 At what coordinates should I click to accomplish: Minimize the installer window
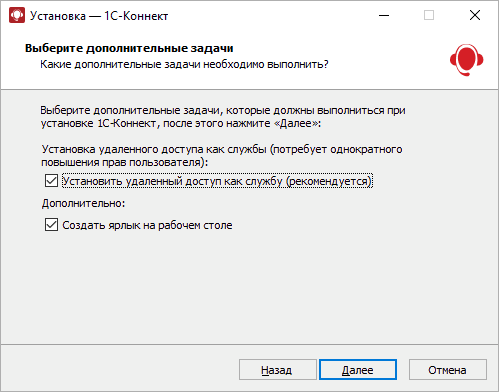click(x=384, y=15)
